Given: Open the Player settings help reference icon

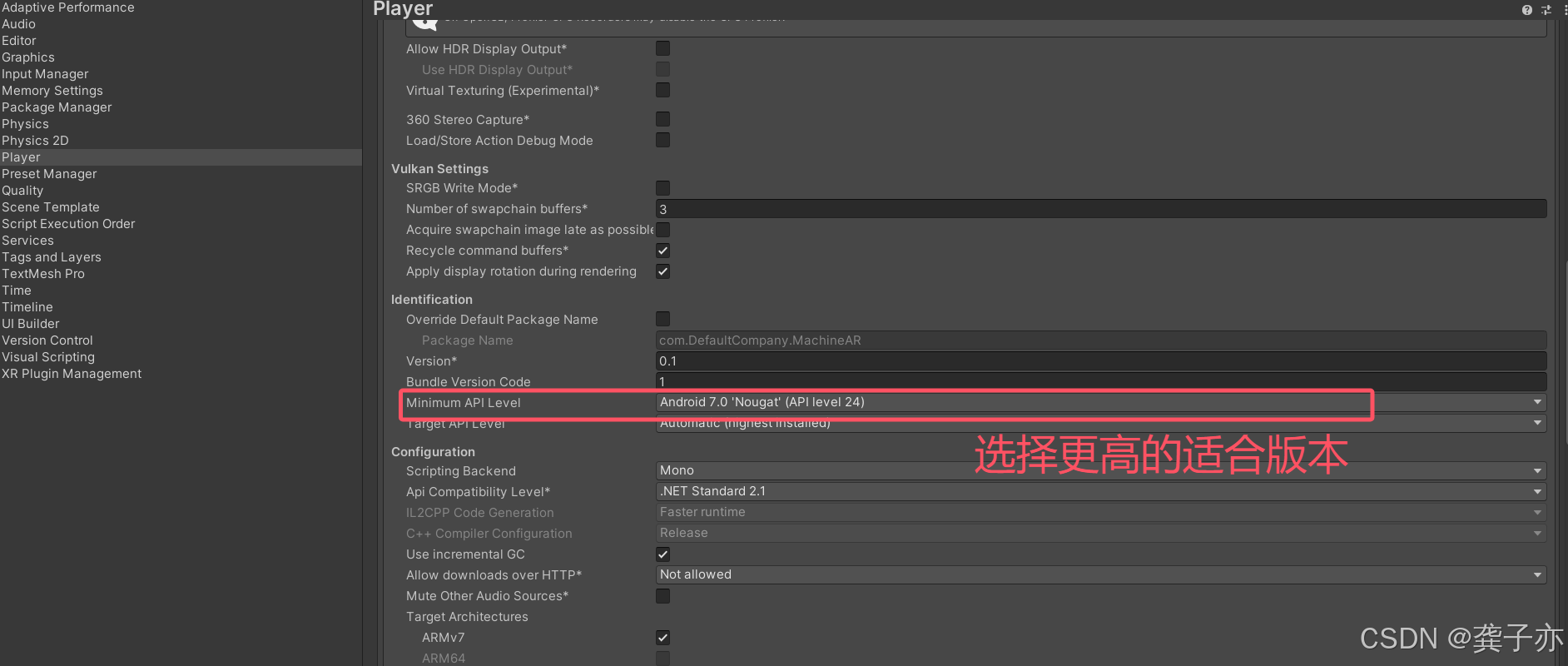Looking at the screenshot, I should point(1527,10).
